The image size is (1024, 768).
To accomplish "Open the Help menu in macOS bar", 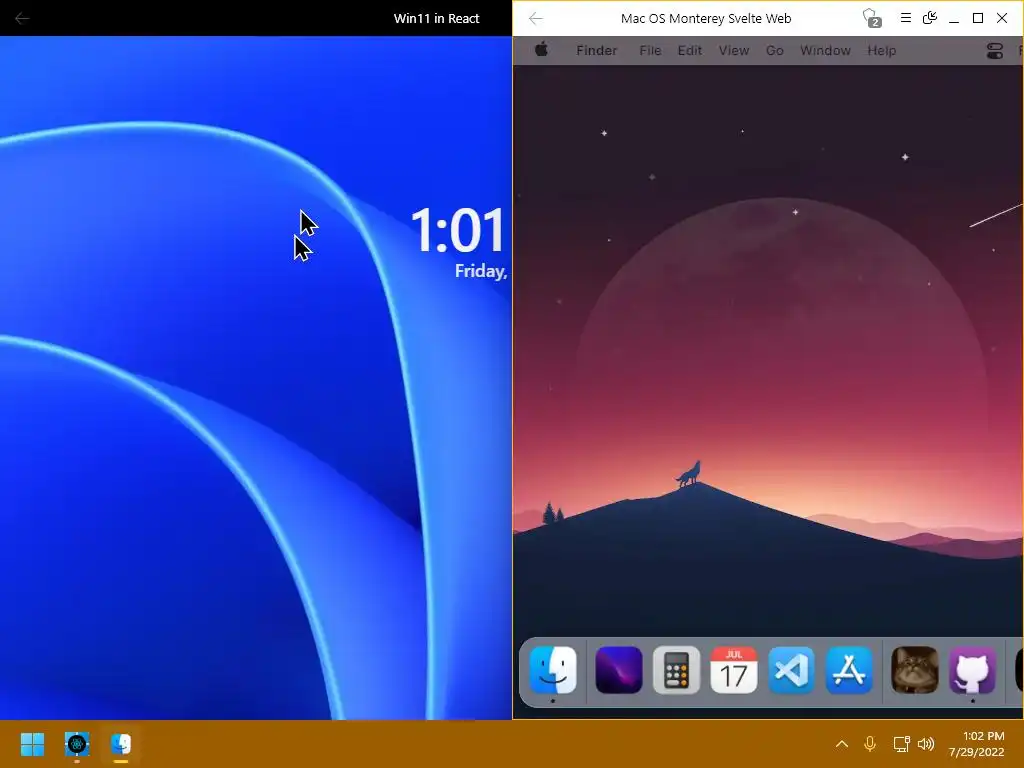I will click(881, 50).
